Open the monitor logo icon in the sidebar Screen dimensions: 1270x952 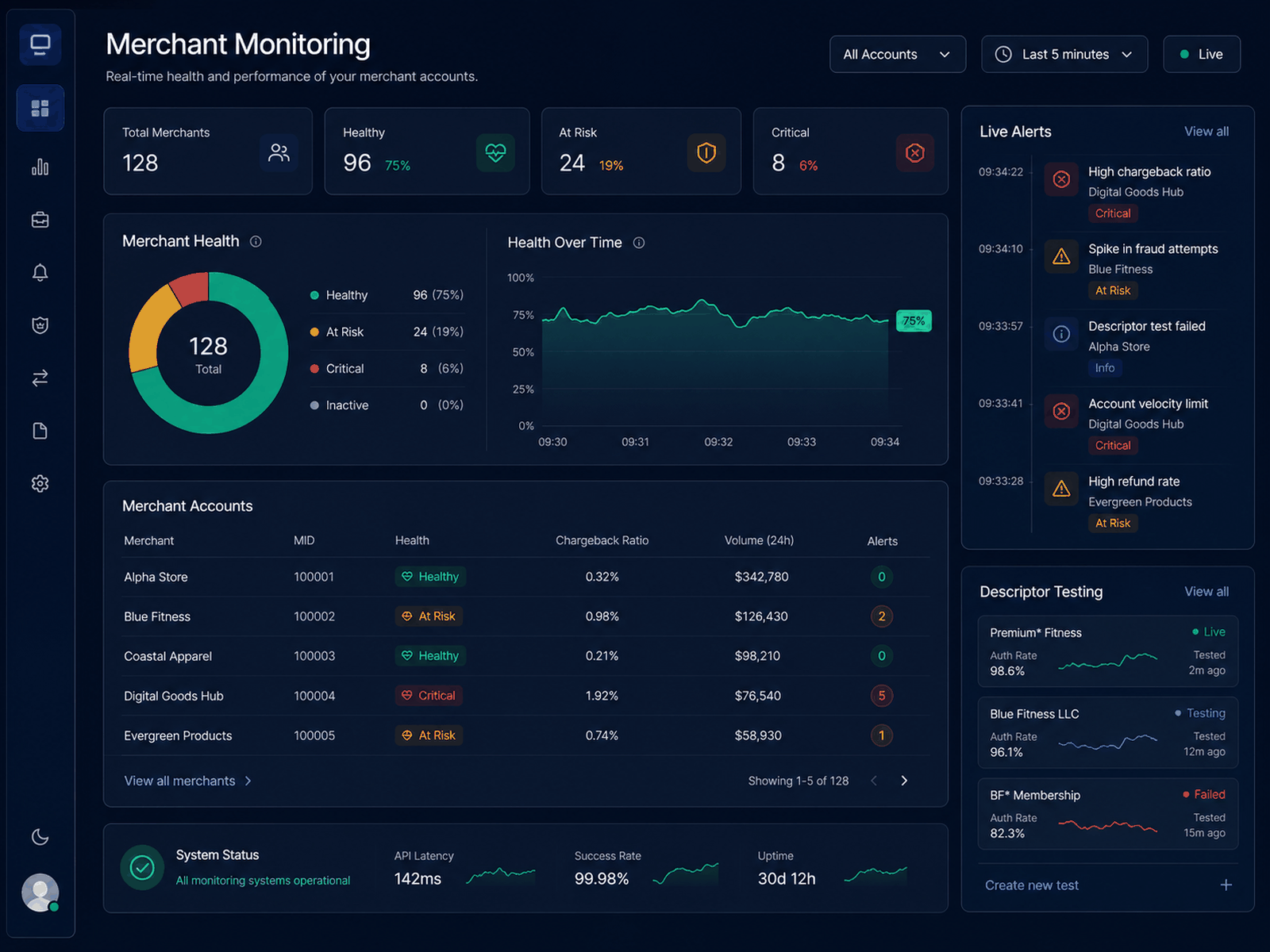click(40, 44)
